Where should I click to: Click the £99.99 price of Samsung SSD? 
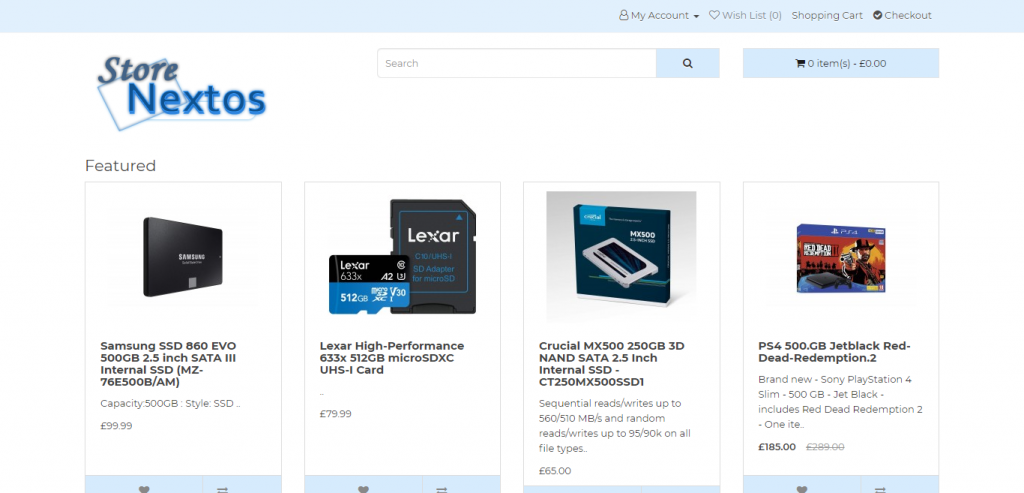pos(116,426)
